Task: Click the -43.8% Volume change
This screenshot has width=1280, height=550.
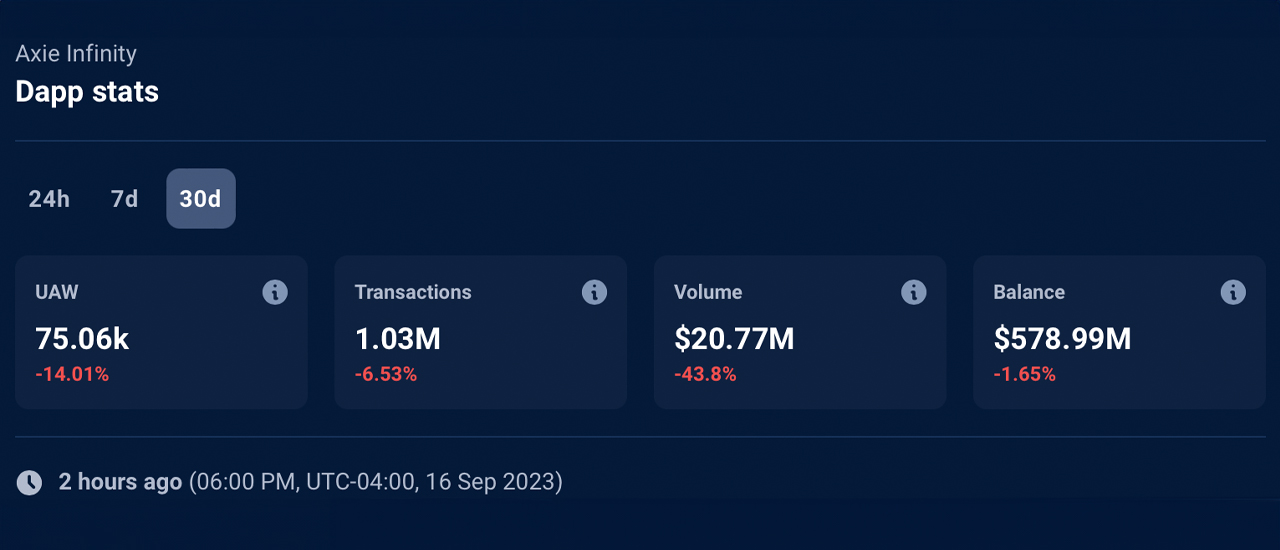Action: click(x=705, y=375)
